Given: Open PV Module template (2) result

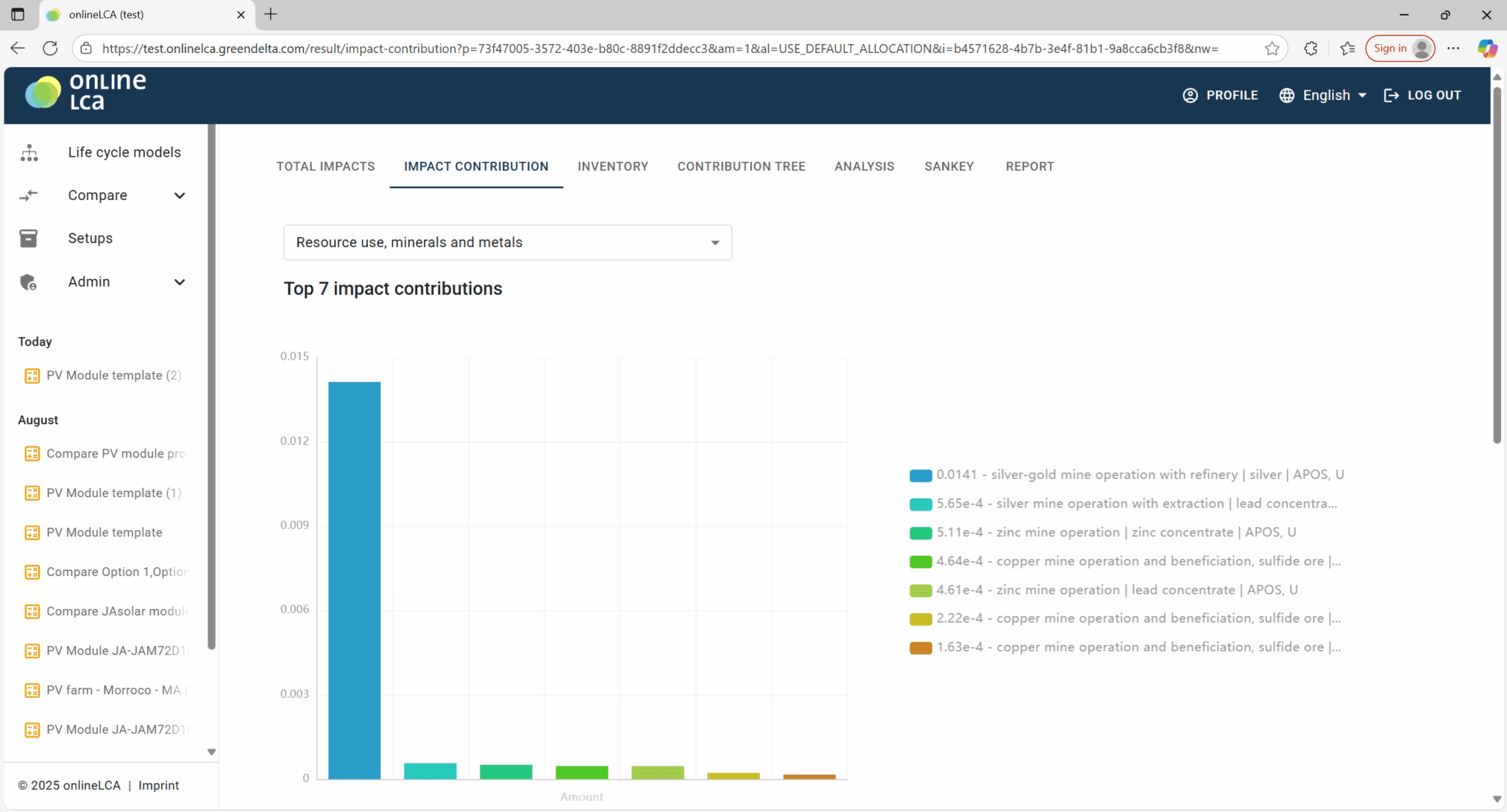Looking at the screenshot, I should tap(113, 376).
